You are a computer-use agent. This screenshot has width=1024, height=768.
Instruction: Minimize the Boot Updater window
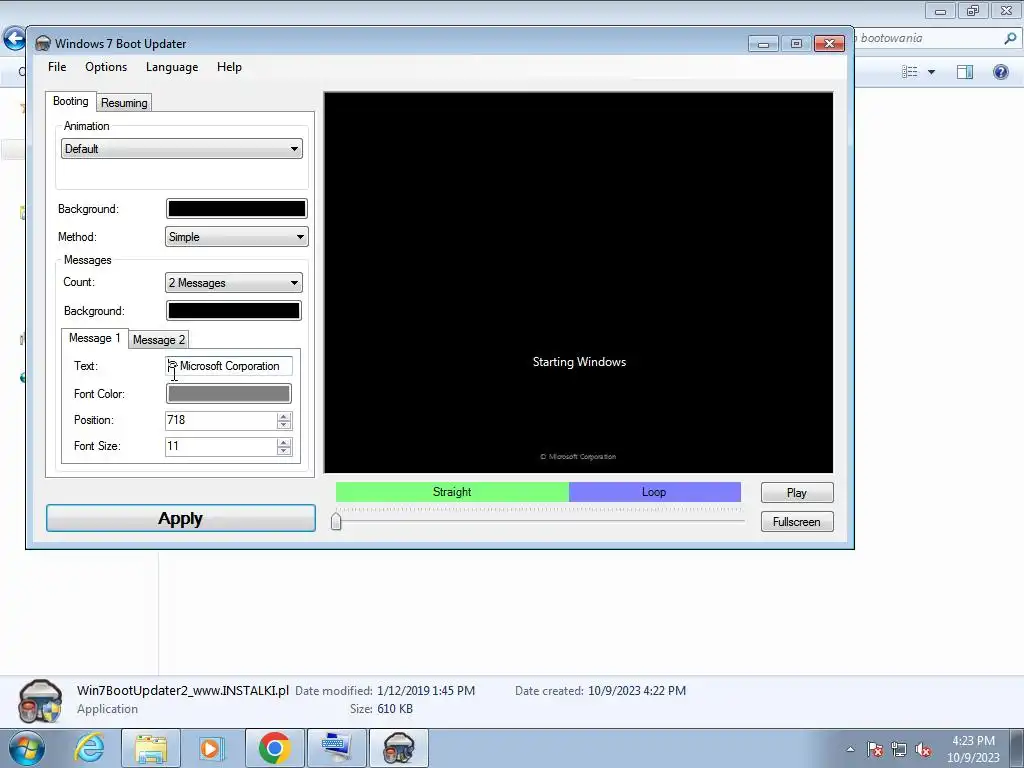coord(763,44)
